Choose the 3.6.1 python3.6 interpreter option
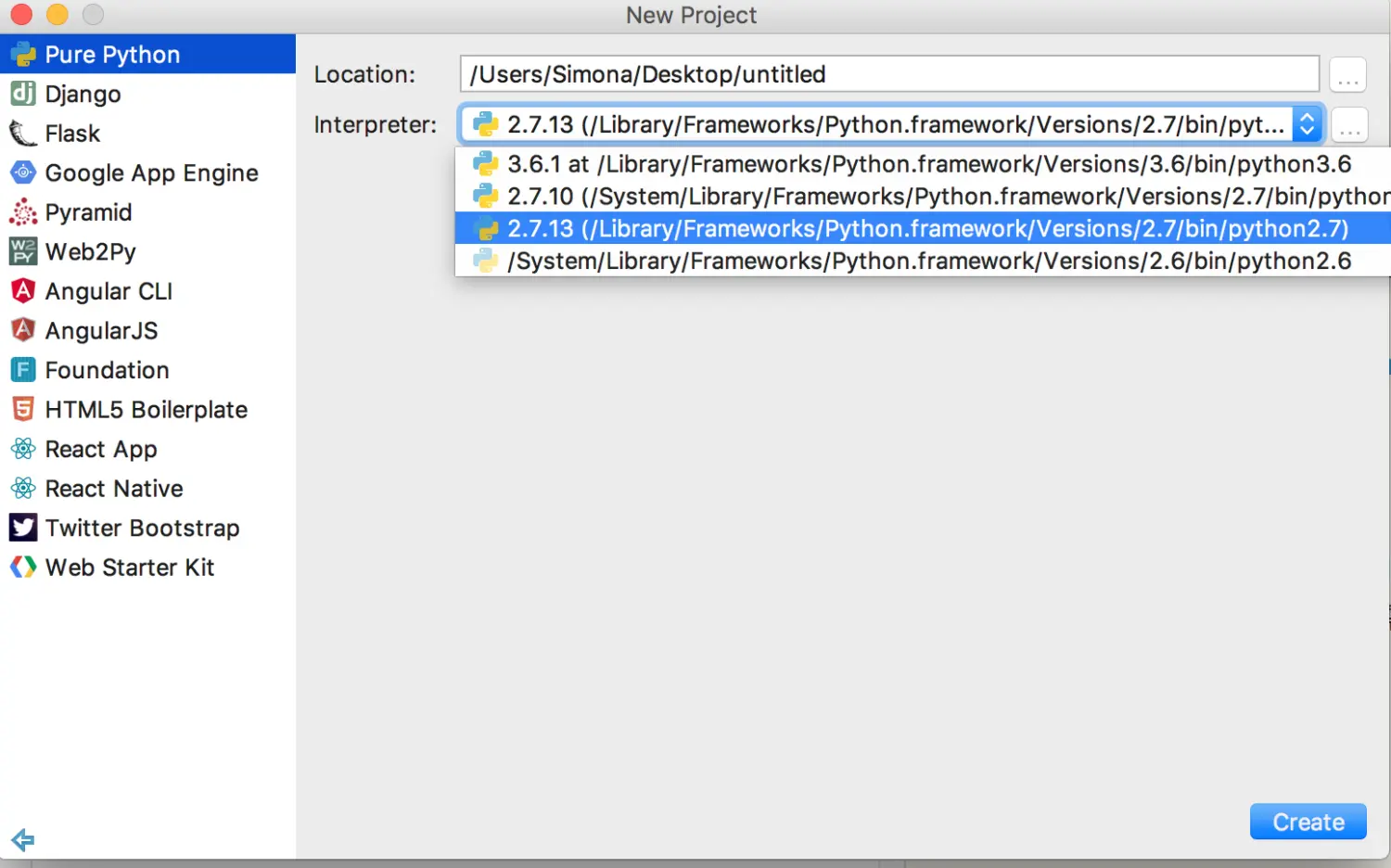This screenshot has width=1391, height=868. click(923, 164)
